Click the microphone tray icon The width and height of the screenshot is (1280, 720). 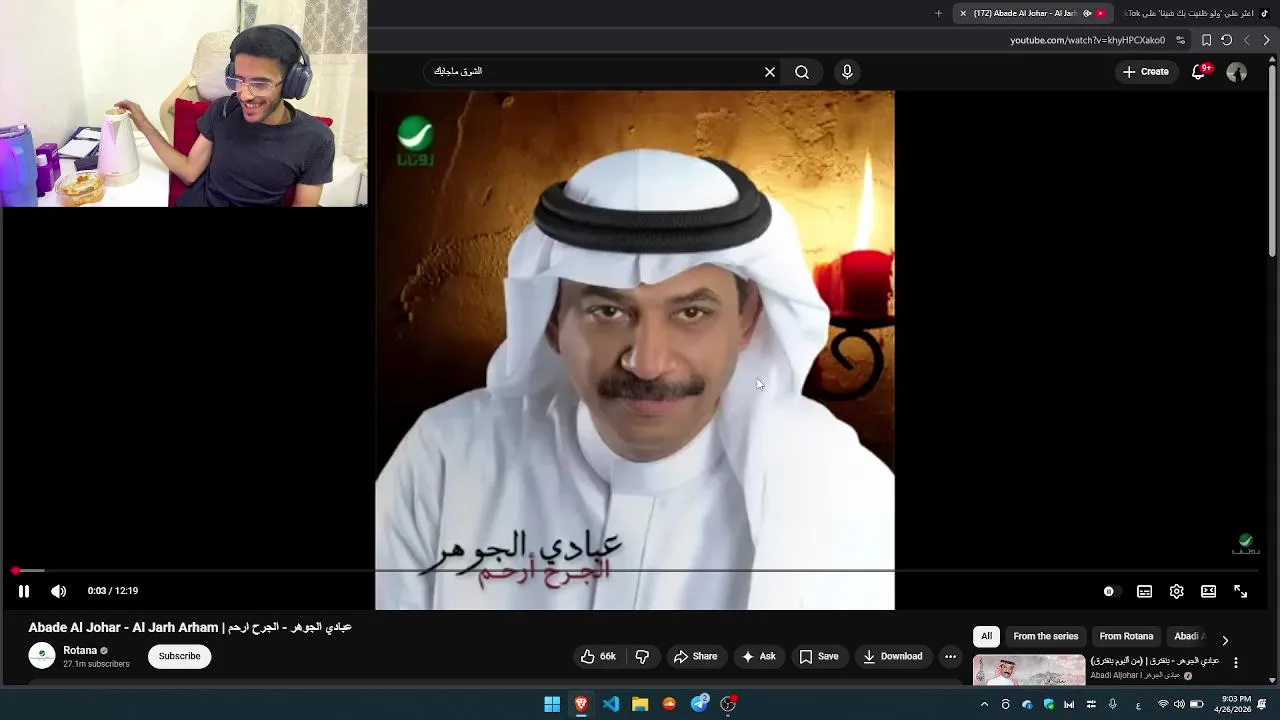point(1112,704)
